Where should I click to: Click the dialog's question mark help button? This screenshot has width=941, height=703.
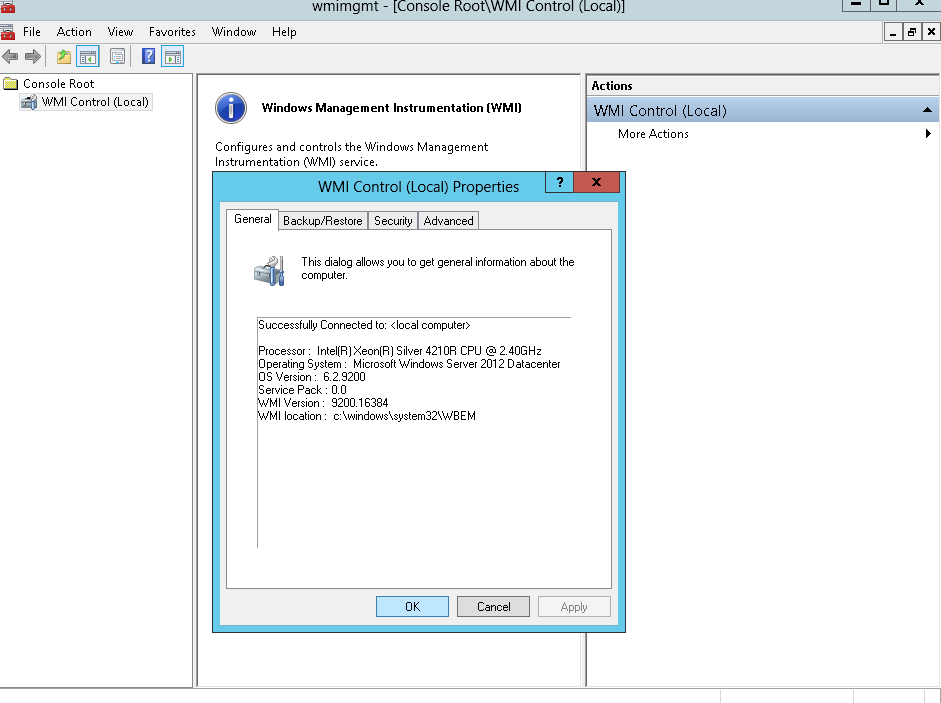(x=559, y=183)
